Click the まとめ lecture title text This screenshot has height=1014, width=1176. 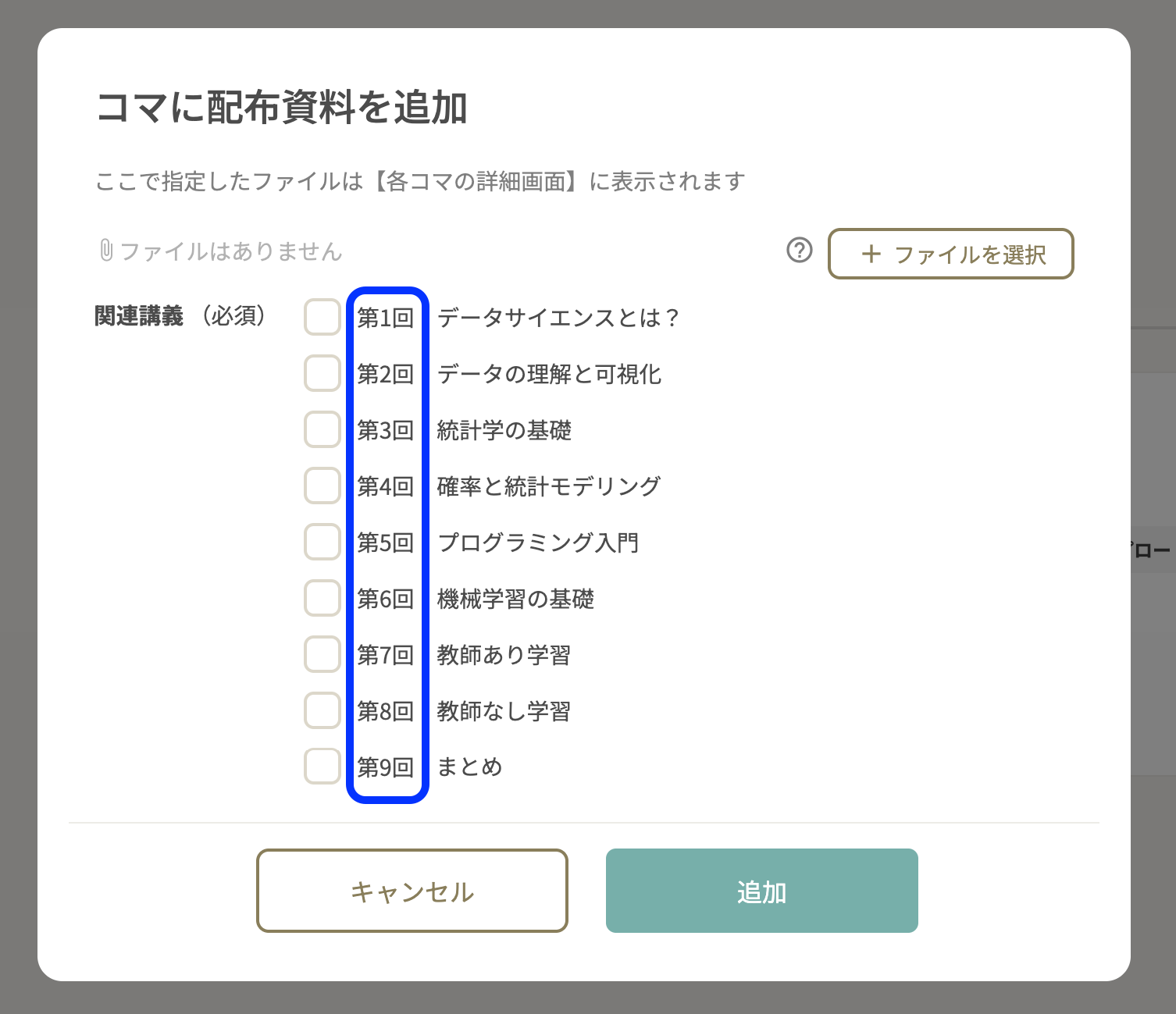(x=469, y=767)
